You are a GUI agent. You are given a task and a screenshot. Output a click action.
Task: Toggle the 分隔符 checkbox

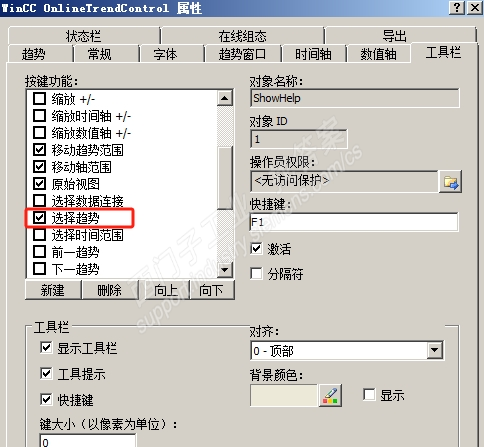click(256, 274)
